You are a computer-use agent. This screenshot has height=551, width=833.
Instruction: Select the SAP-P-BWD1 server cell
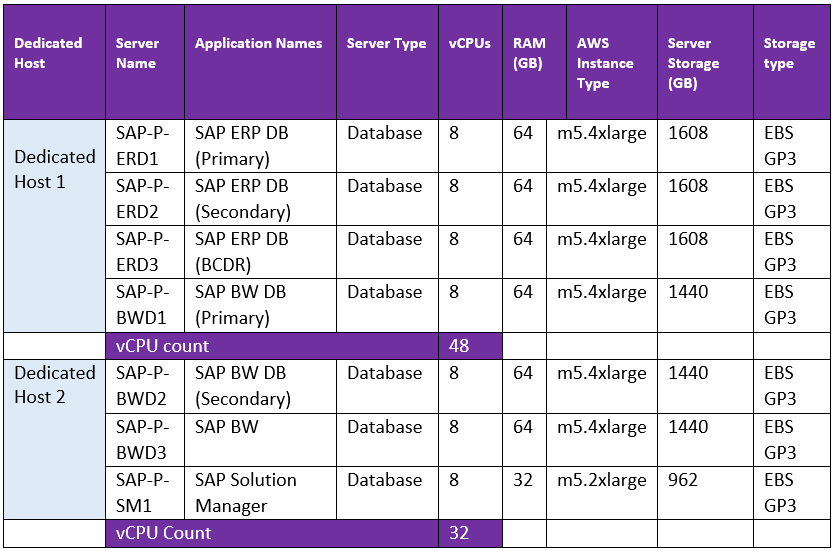click(x=143, y=305)
